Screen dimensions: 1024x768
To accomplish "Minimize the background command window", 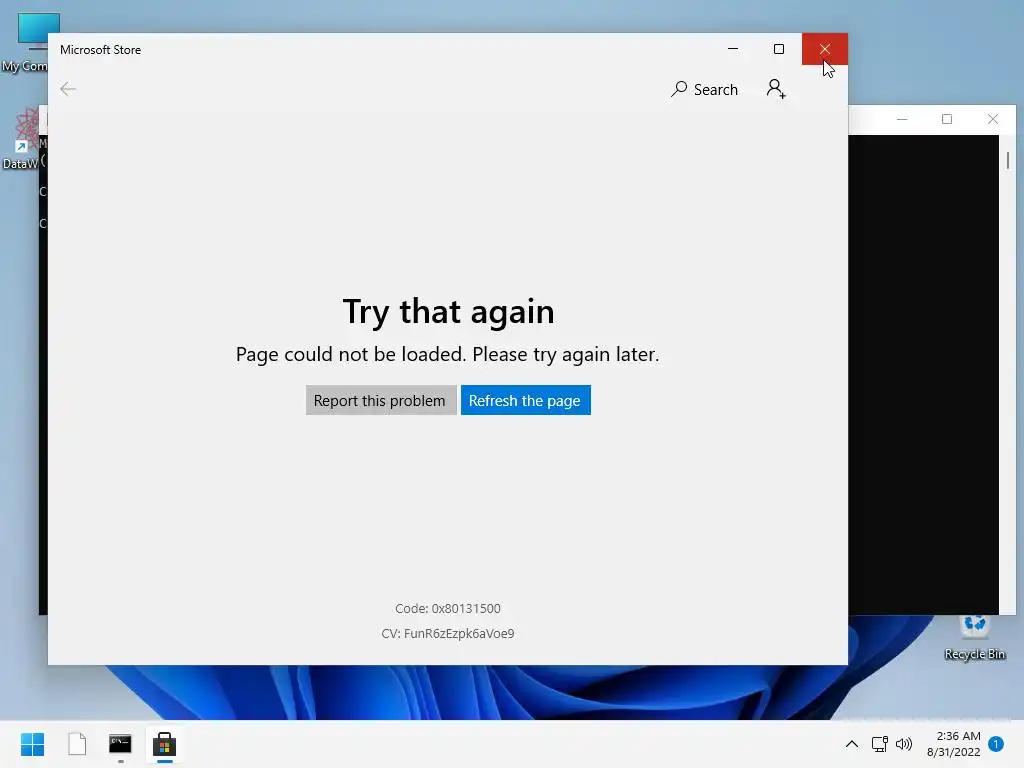I will tap(902, 119).
